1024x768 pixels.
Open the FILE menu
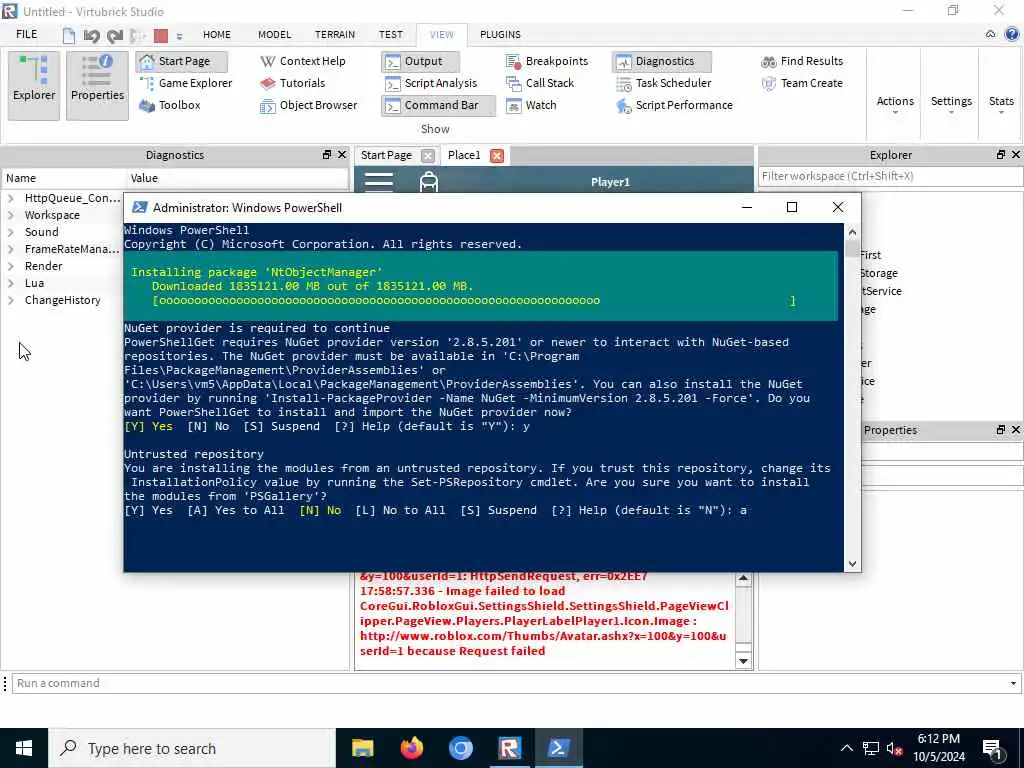26,35
